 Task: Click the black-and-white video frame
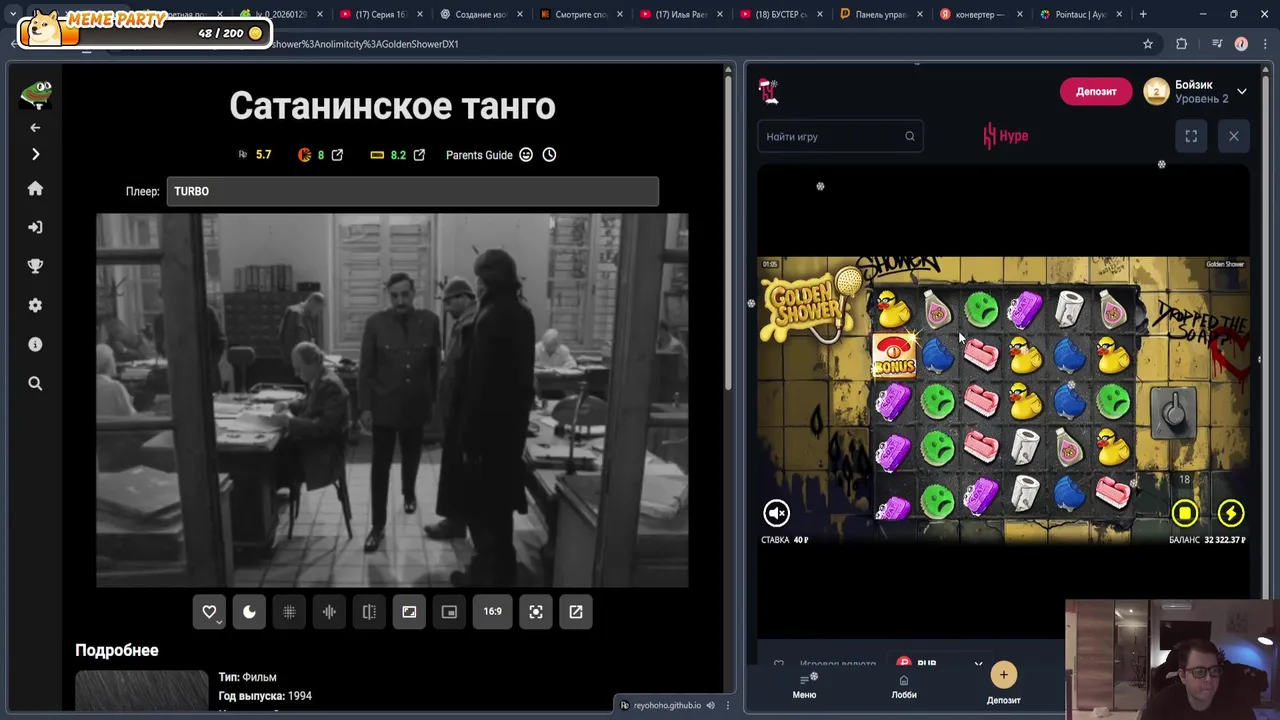(392, 400)
